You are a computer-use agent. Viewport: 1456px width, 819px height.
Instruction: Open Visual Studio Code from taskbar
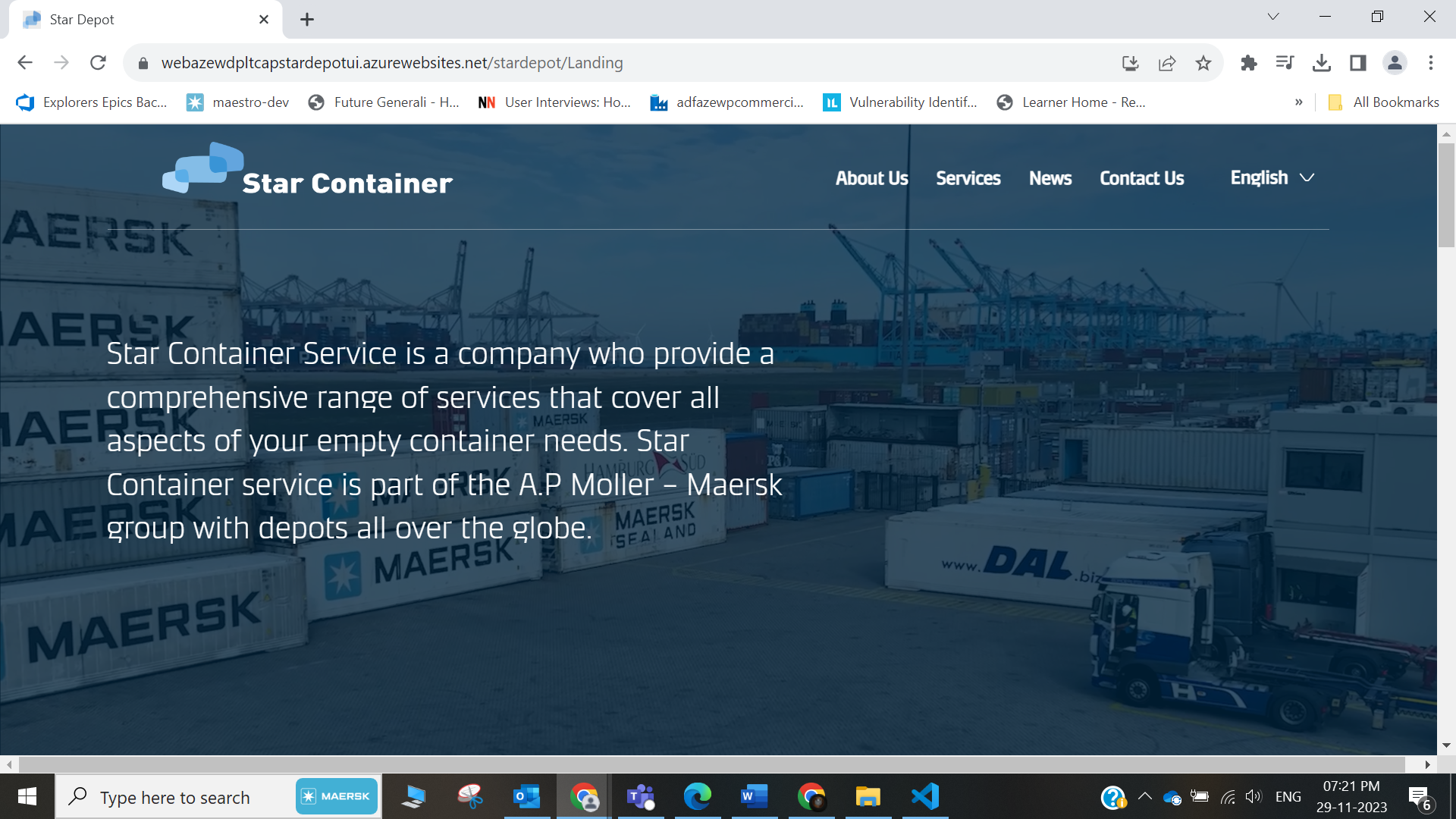click(x=925, y=796)
